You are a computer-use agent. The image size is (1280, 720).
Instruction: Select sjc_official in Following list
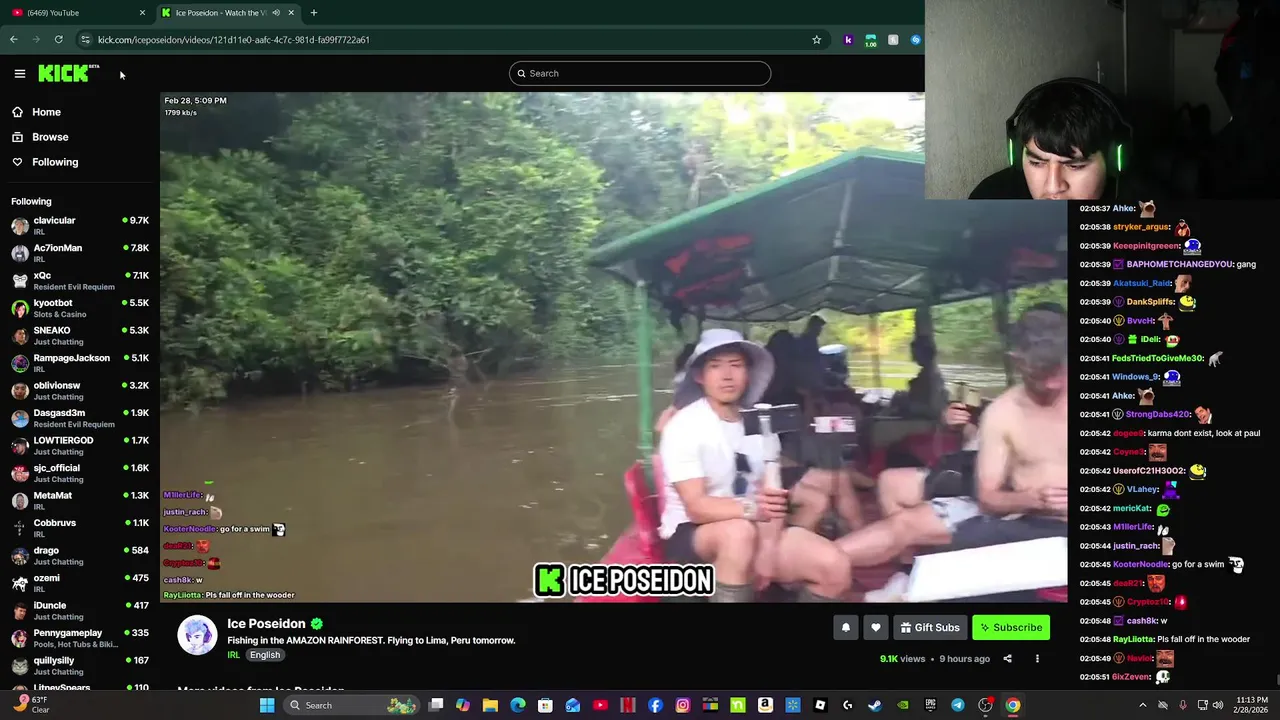coord(80,473)
